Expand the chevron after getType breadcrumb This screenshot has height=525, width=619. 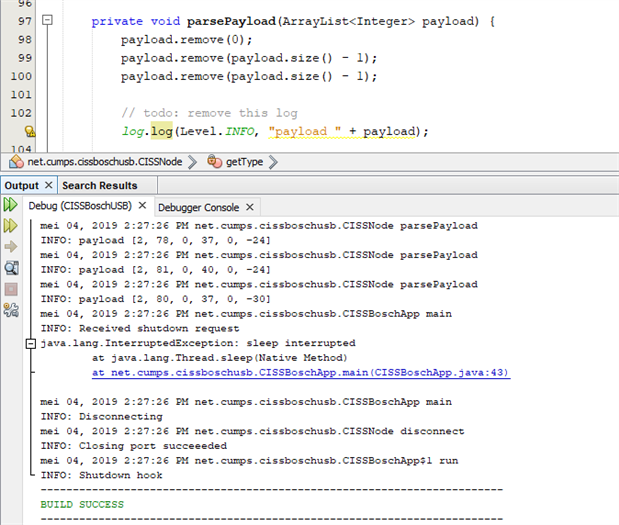pos(273,161)
